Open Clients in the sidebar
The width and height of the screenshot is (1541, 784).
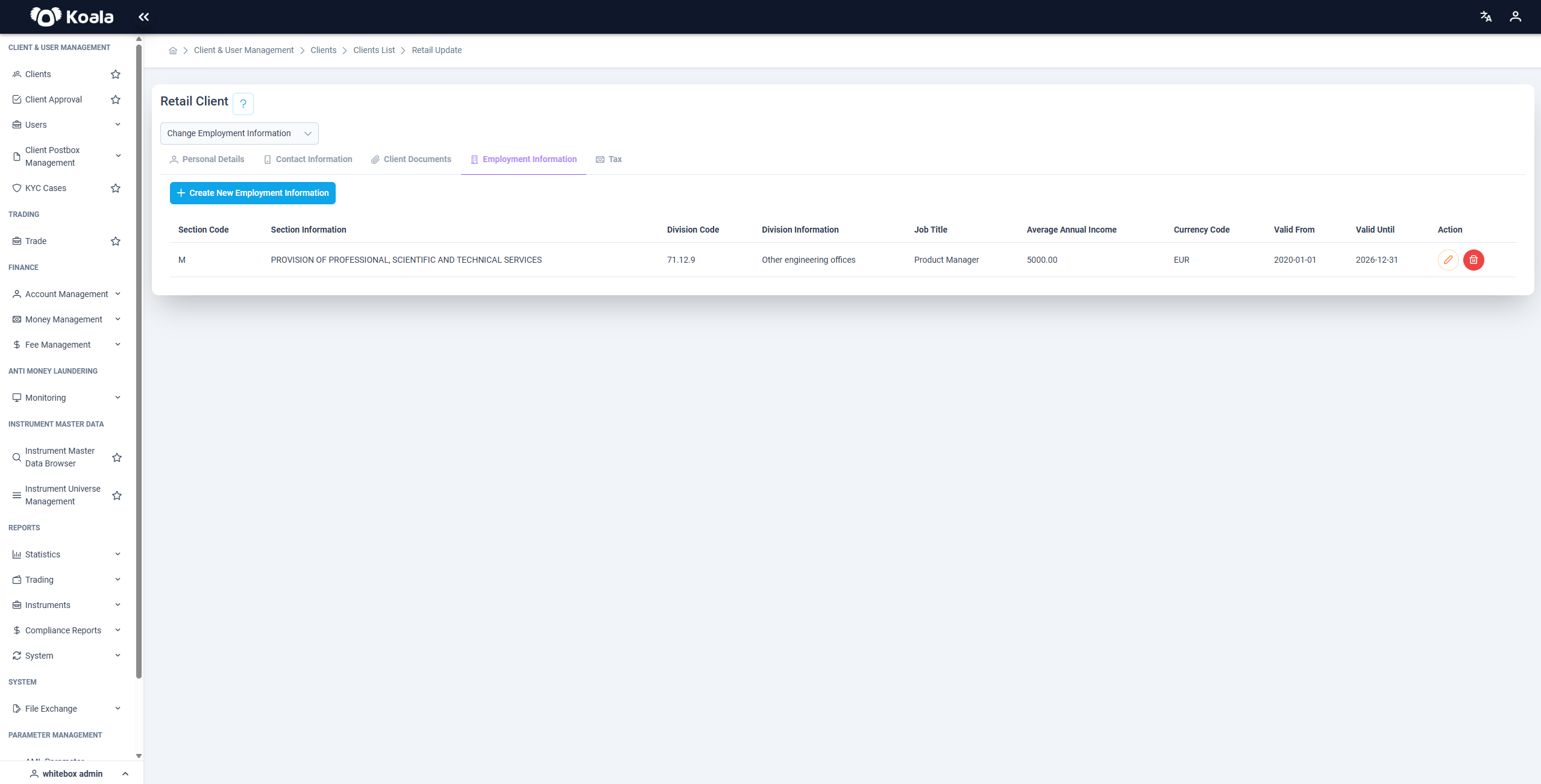[x=38, y=74]
